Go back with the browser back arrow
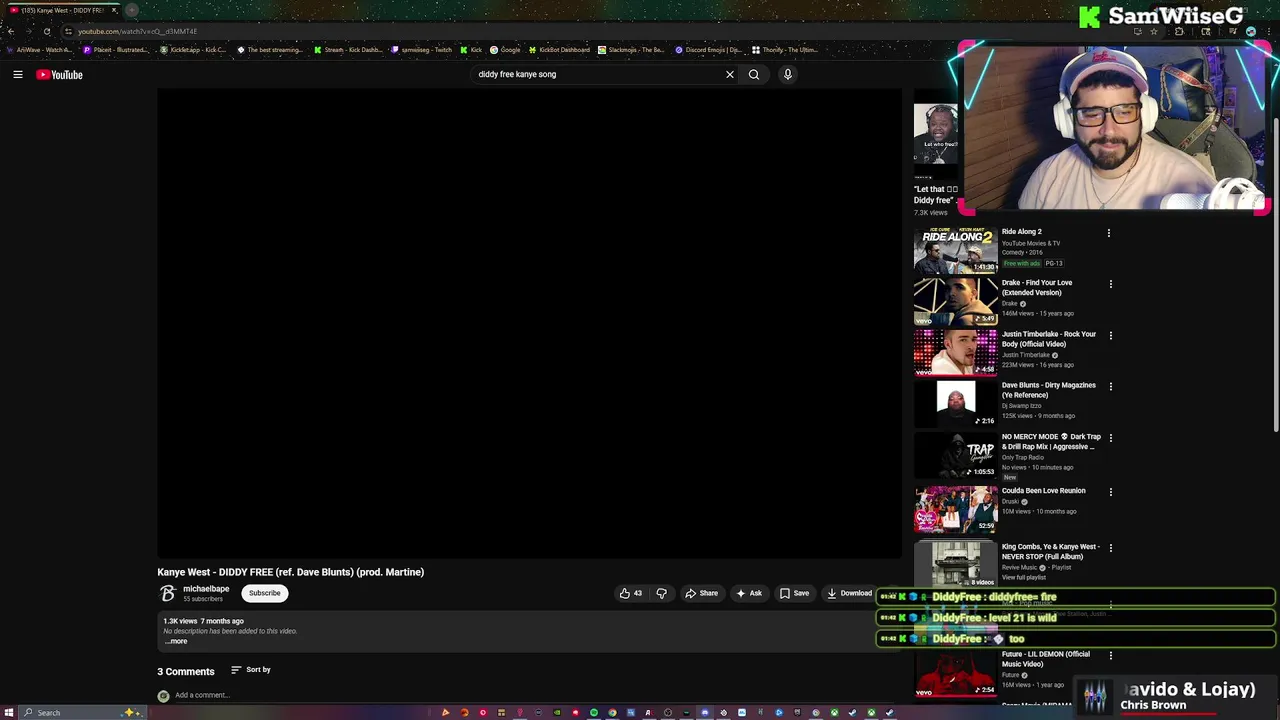The width and height of the screenshot is (1280, 720). pos(11,31)
